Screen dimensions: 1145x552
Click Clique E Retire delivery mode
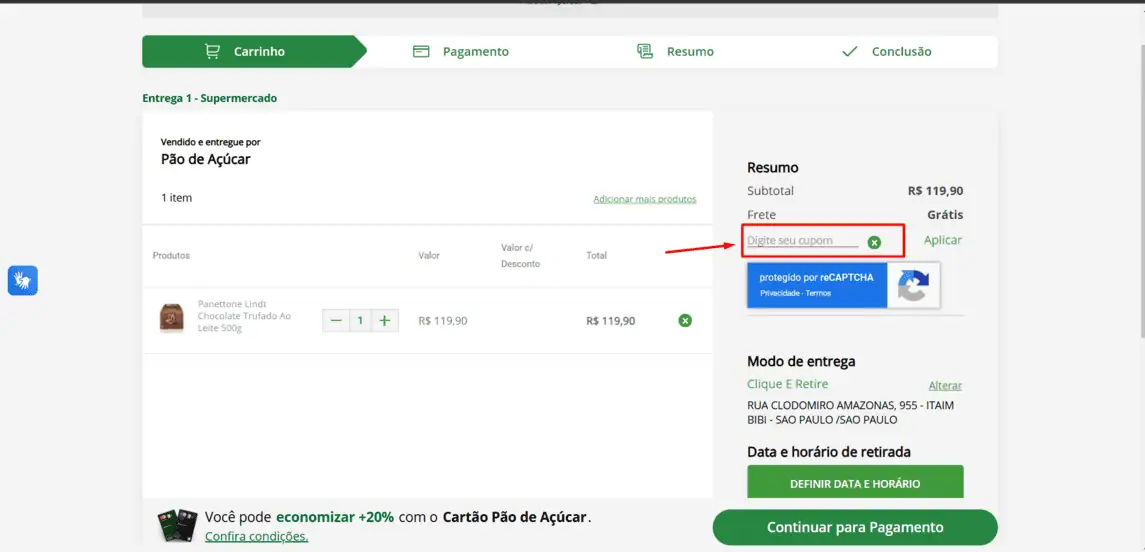[x=787, y=384]
